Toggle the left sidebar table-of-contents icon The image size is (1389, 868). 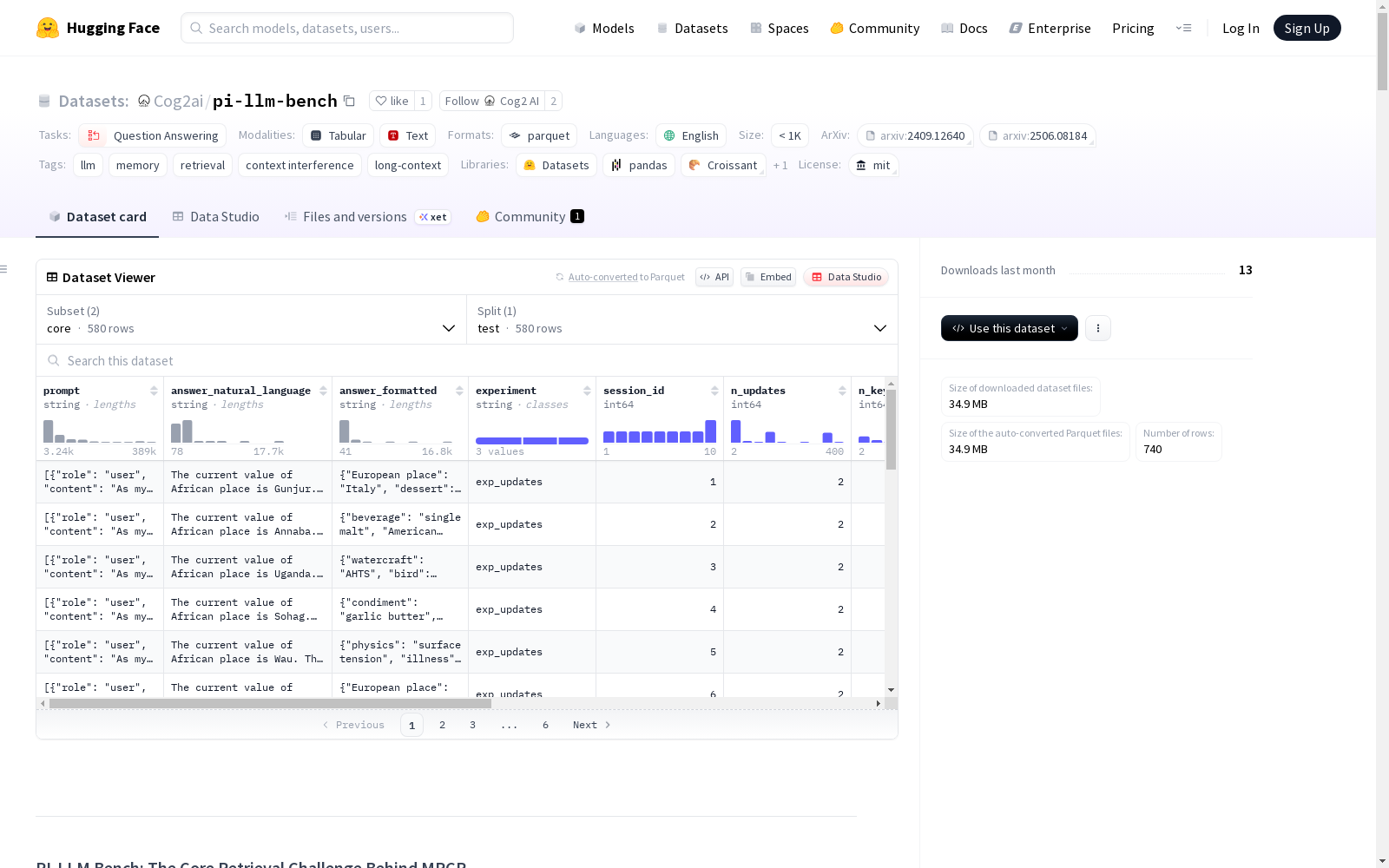pos(3,269)
